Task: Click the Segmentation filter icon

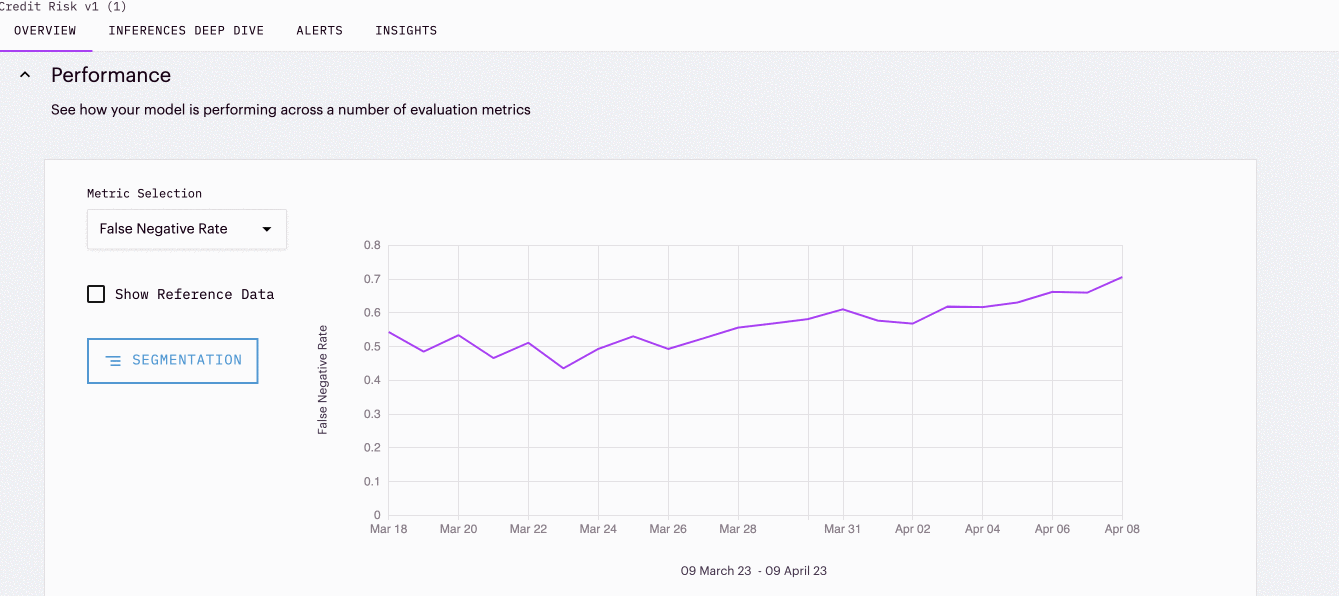Action: (114, 360)
